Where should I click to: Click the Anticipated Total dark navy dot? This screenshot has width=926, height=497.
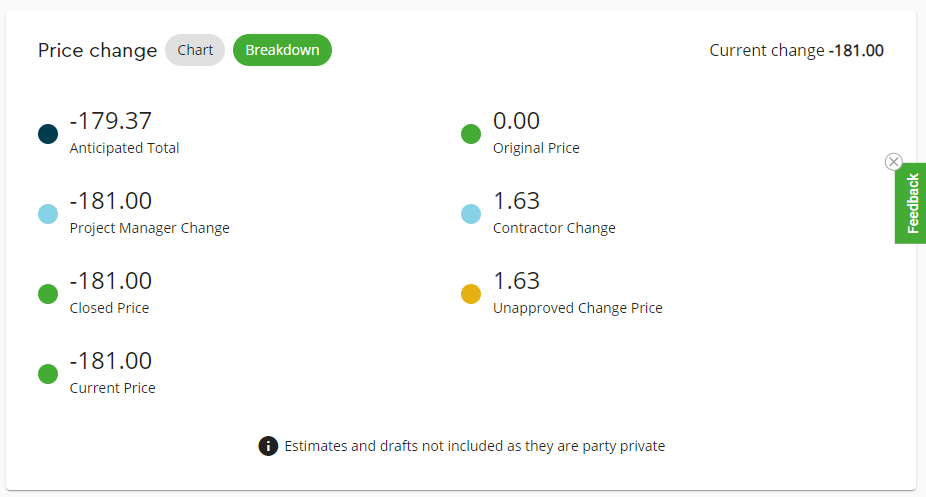[x=48, y=134]
